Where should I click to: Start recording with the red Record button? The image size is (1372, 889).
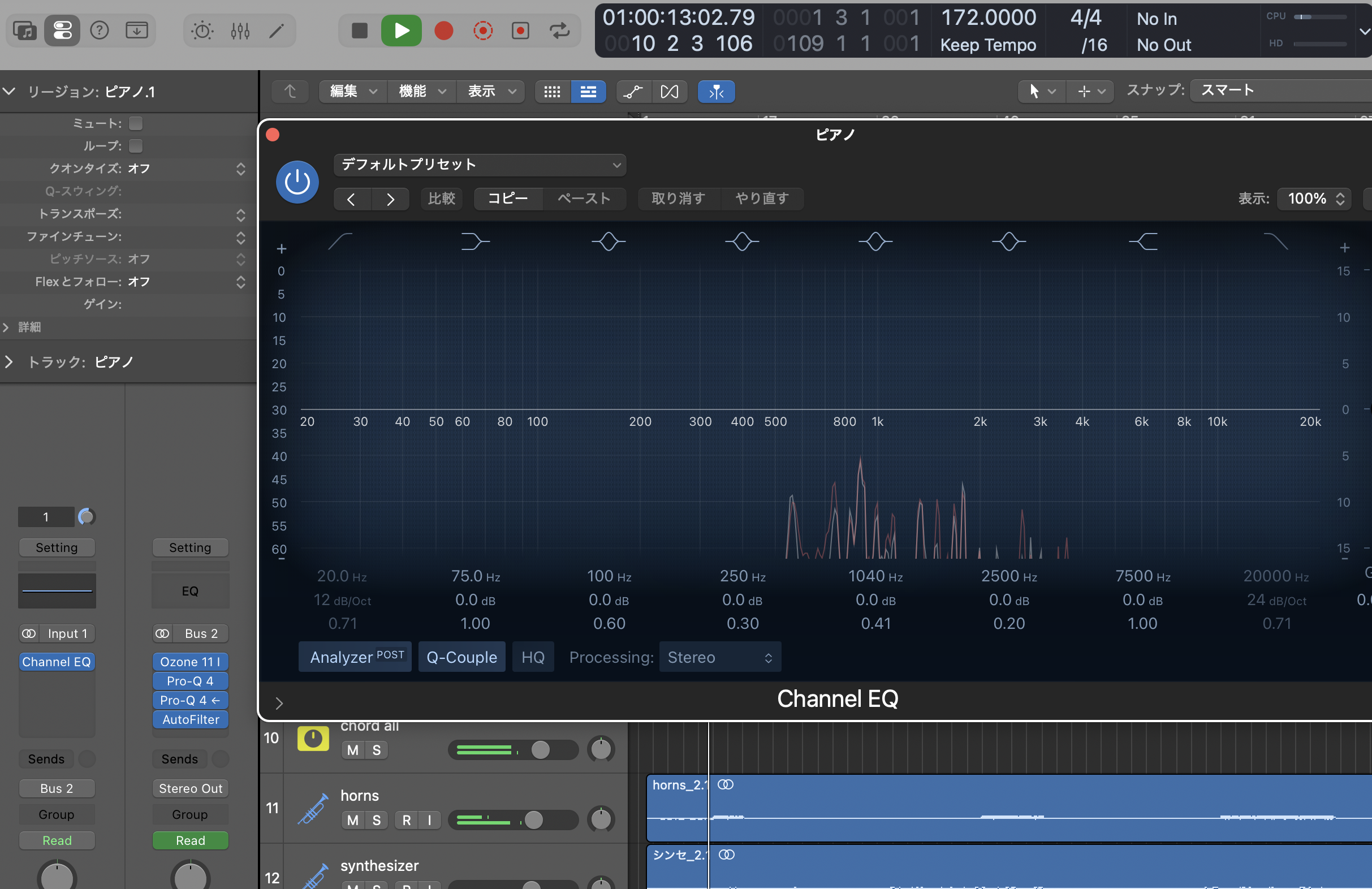pos(443,30)
